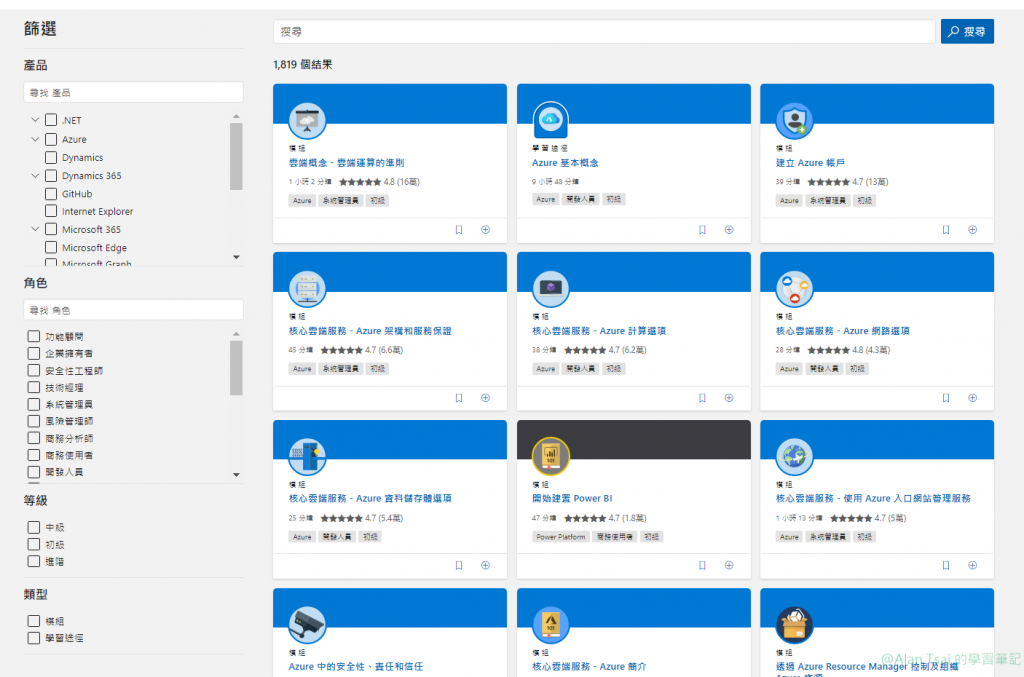Screen dimensions: 1024x677
Task: Bookmark the 開始建置 Power BI card
Action: [702, 565]
